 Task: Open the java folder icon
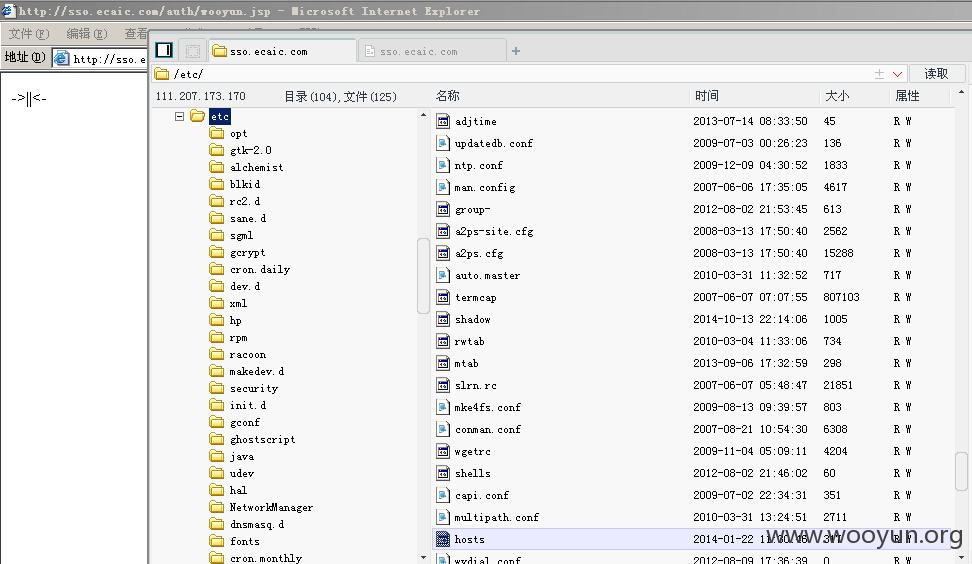click(x=216, y=456)
